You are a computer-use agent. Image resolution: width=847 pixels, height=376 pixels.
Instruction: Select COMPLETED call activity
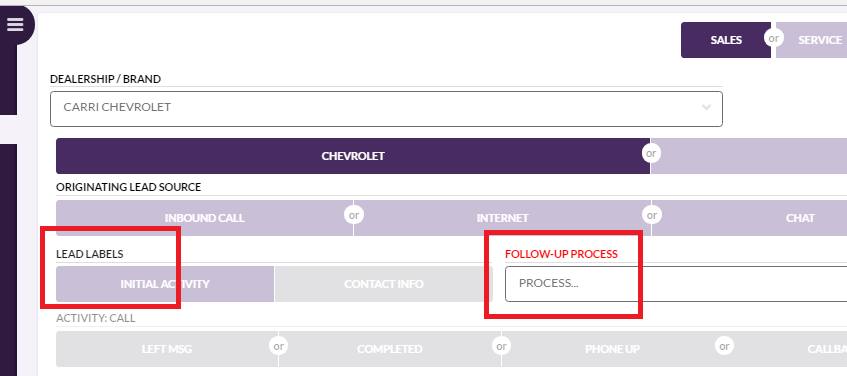tap(390, 349)
